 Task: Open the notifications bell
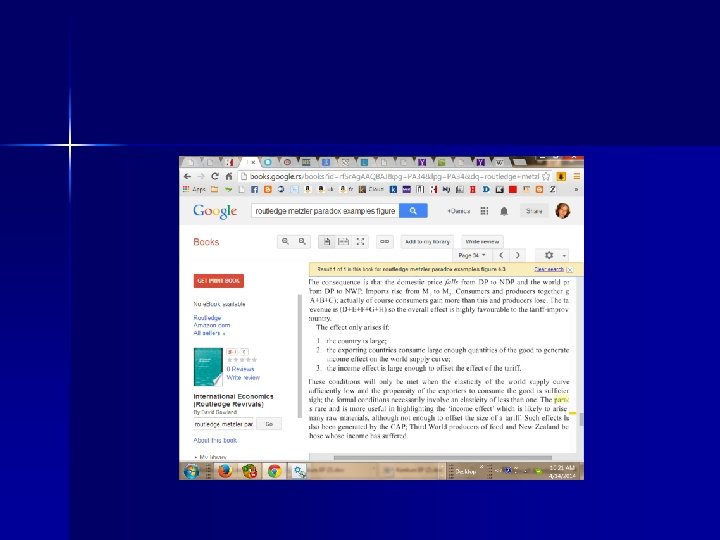[x=504, y=211]
